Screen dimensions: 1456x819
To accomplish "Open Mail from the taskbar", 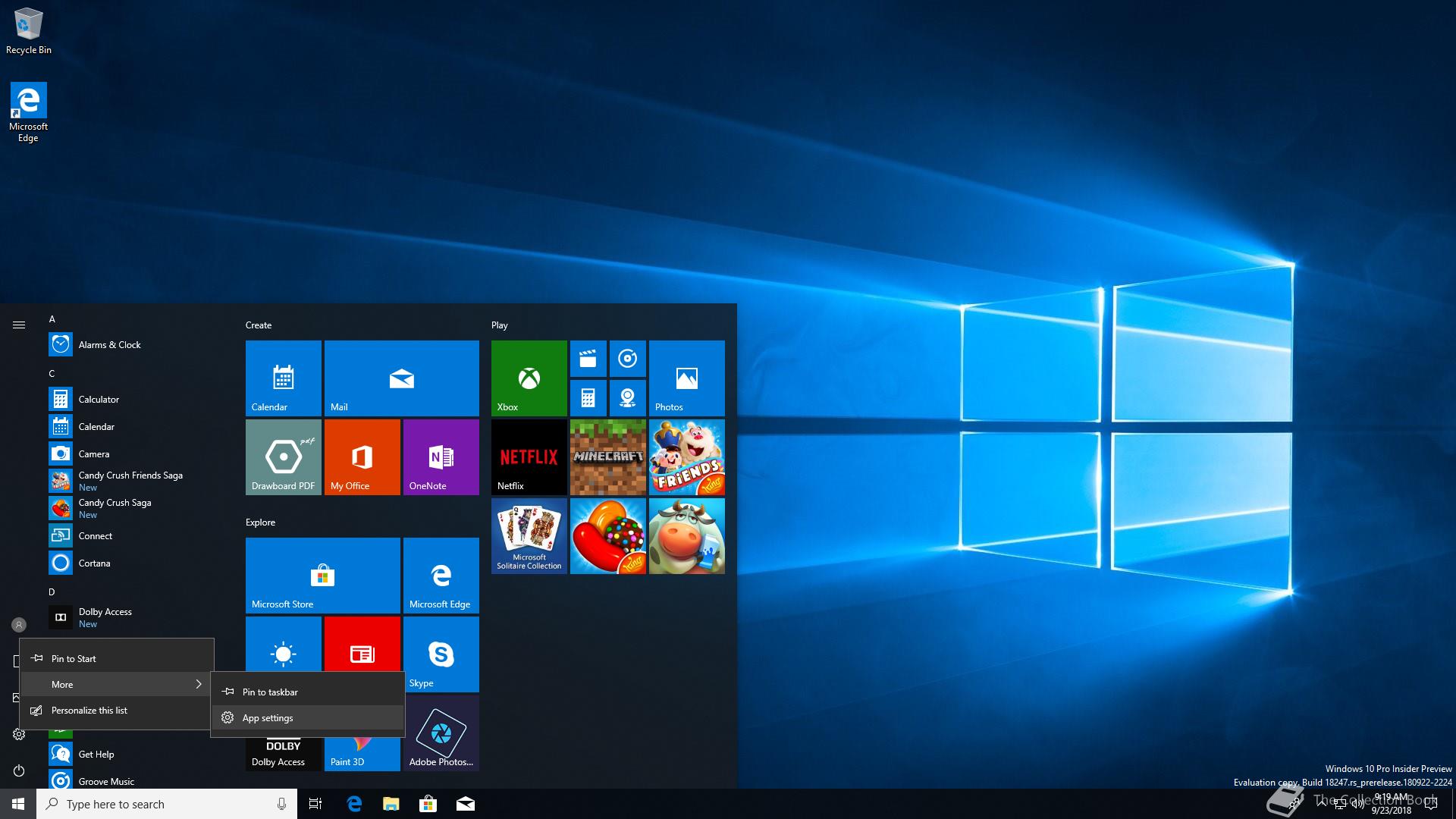I will coord(465,804).
